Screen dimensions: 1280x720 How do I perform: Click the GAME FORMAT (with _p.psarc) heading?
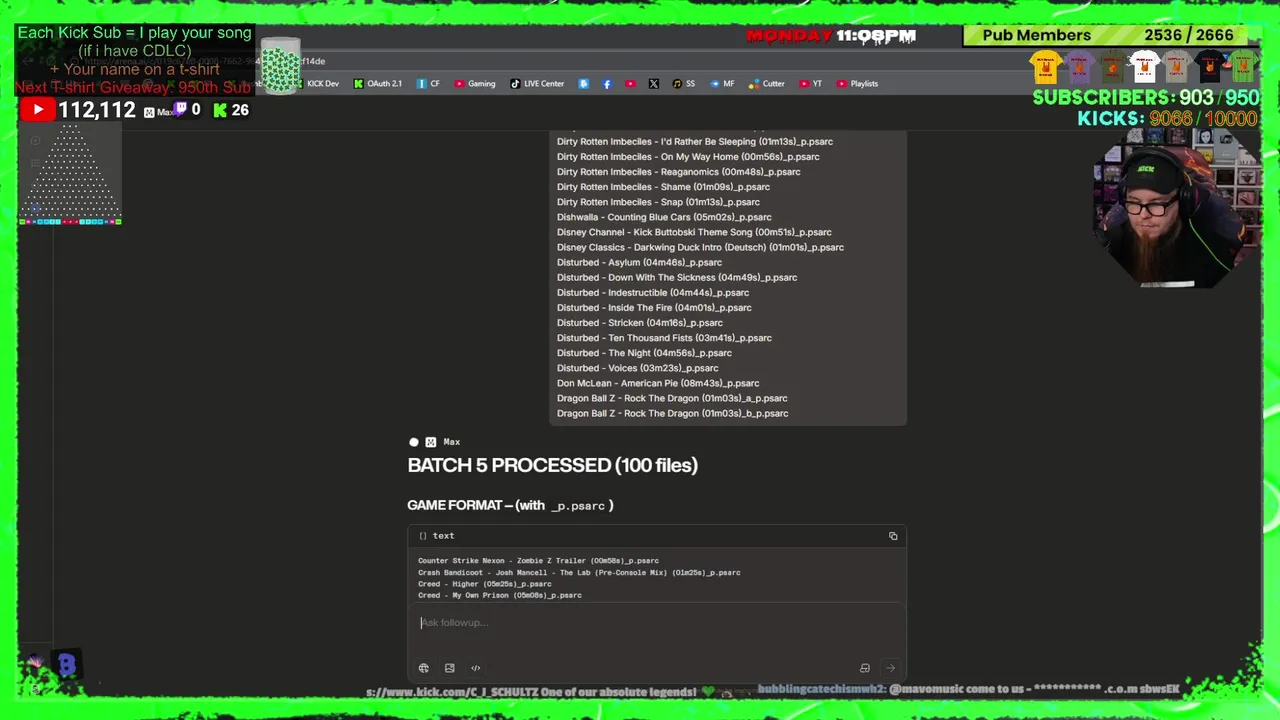[x=510, y=505]
